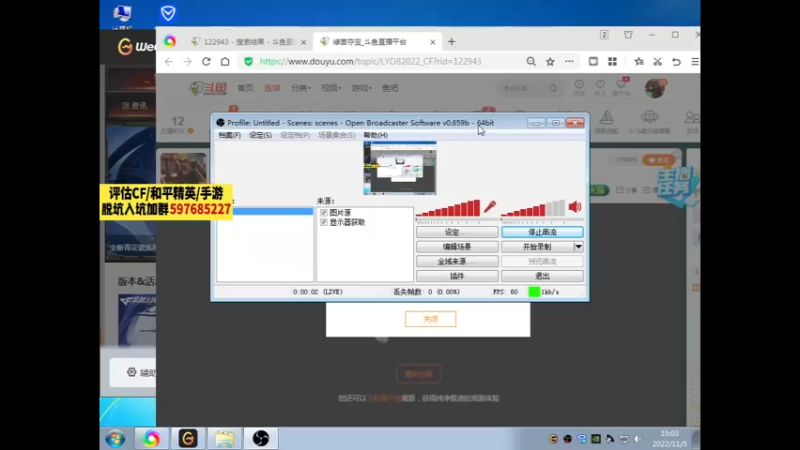800x450 pixels.
Task: Click the Douyu follow heart icon
Action: coord(600,87)
